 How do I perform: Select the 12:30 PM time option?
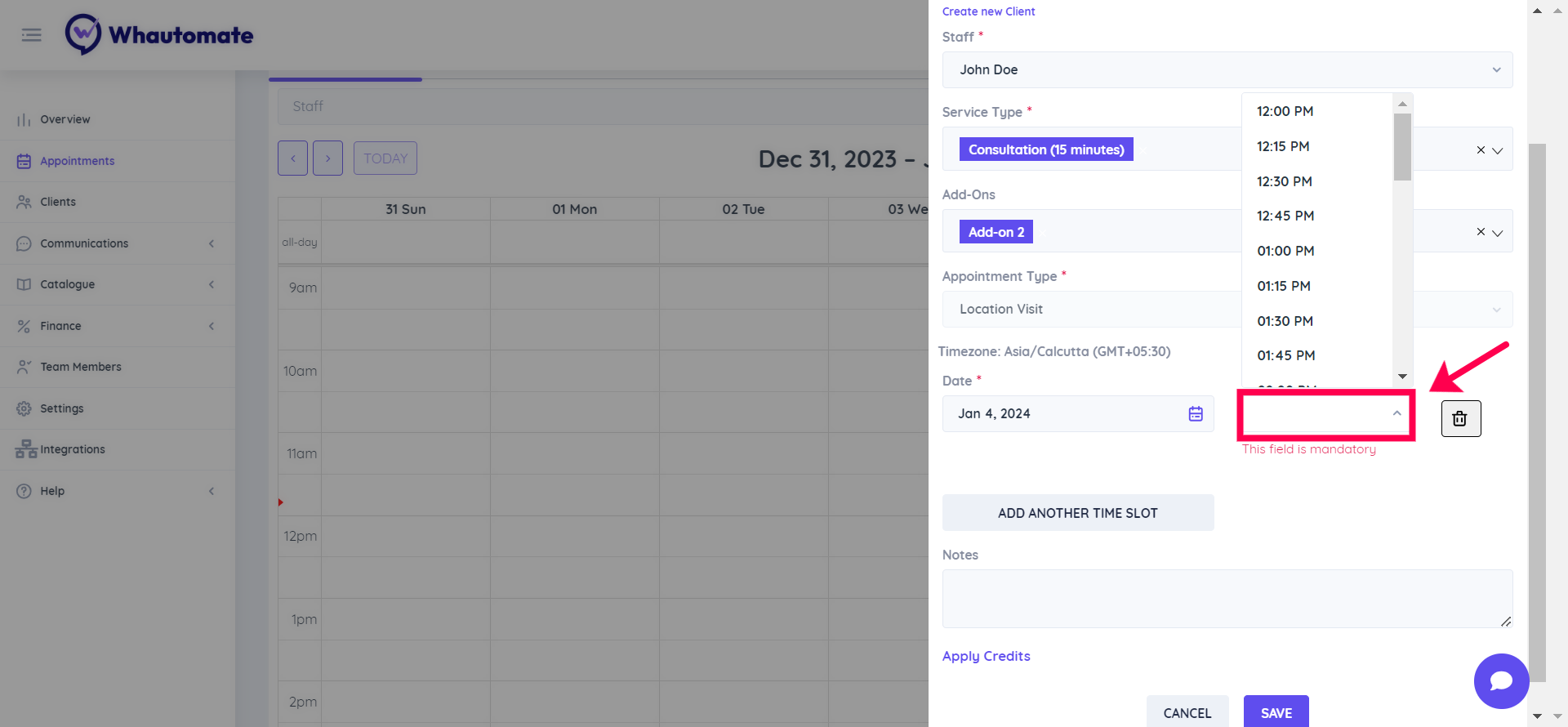click(x=1285, y=181)
